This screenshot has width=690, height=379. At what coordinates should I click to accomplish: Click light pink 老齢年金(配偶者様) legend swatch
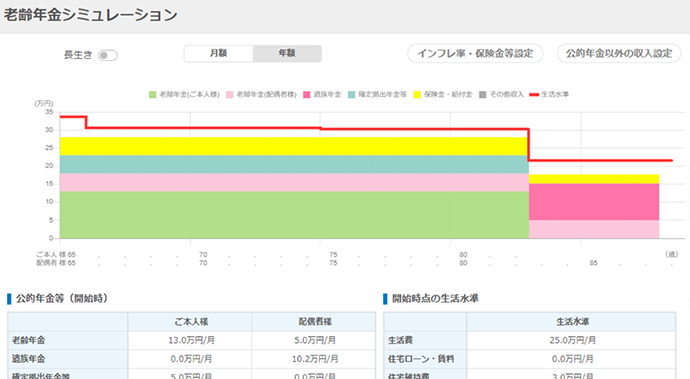tap(230, 95)
